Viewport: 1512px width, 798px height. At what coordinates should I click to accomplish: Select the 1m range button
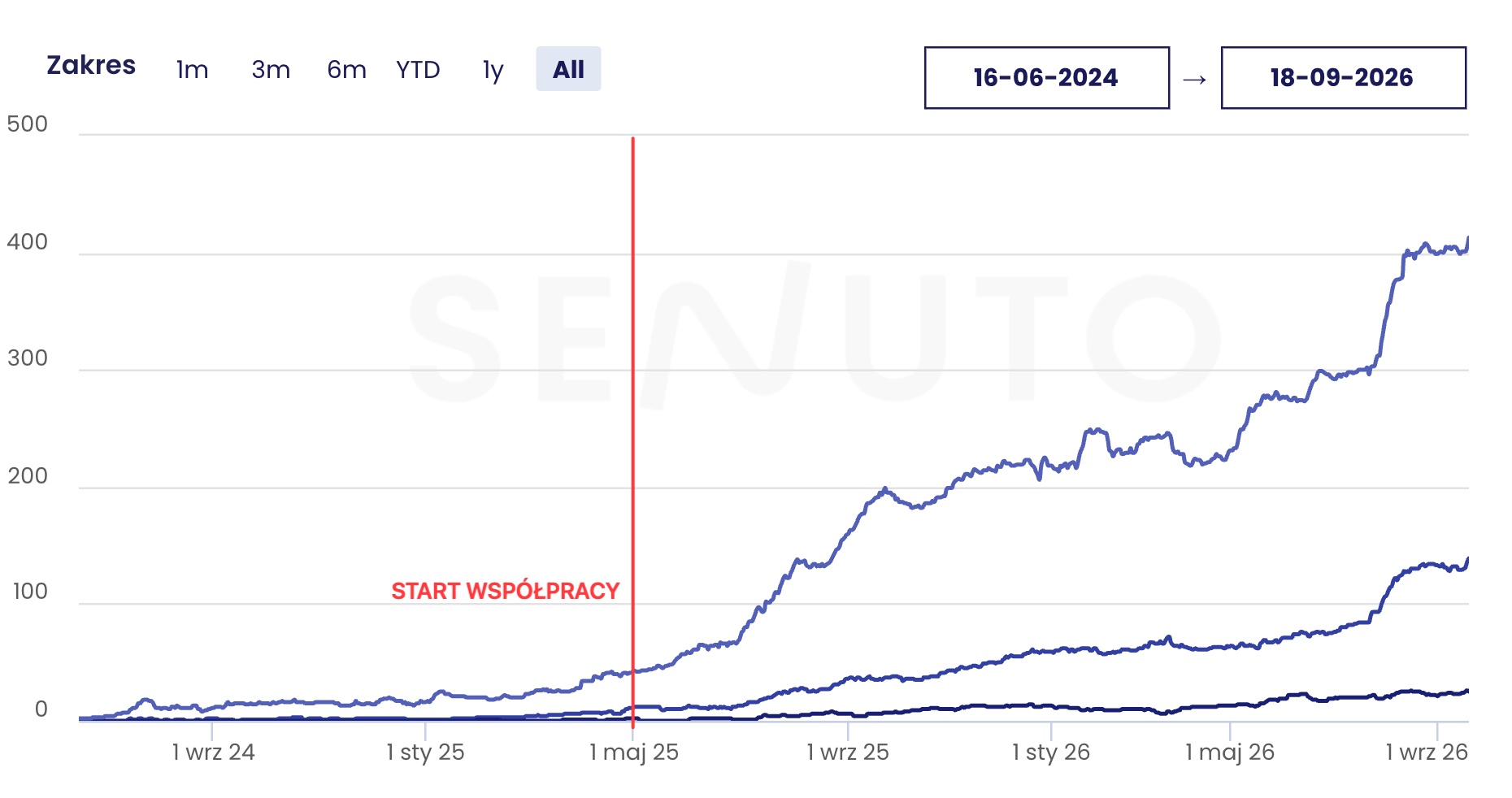coord(193,70)
